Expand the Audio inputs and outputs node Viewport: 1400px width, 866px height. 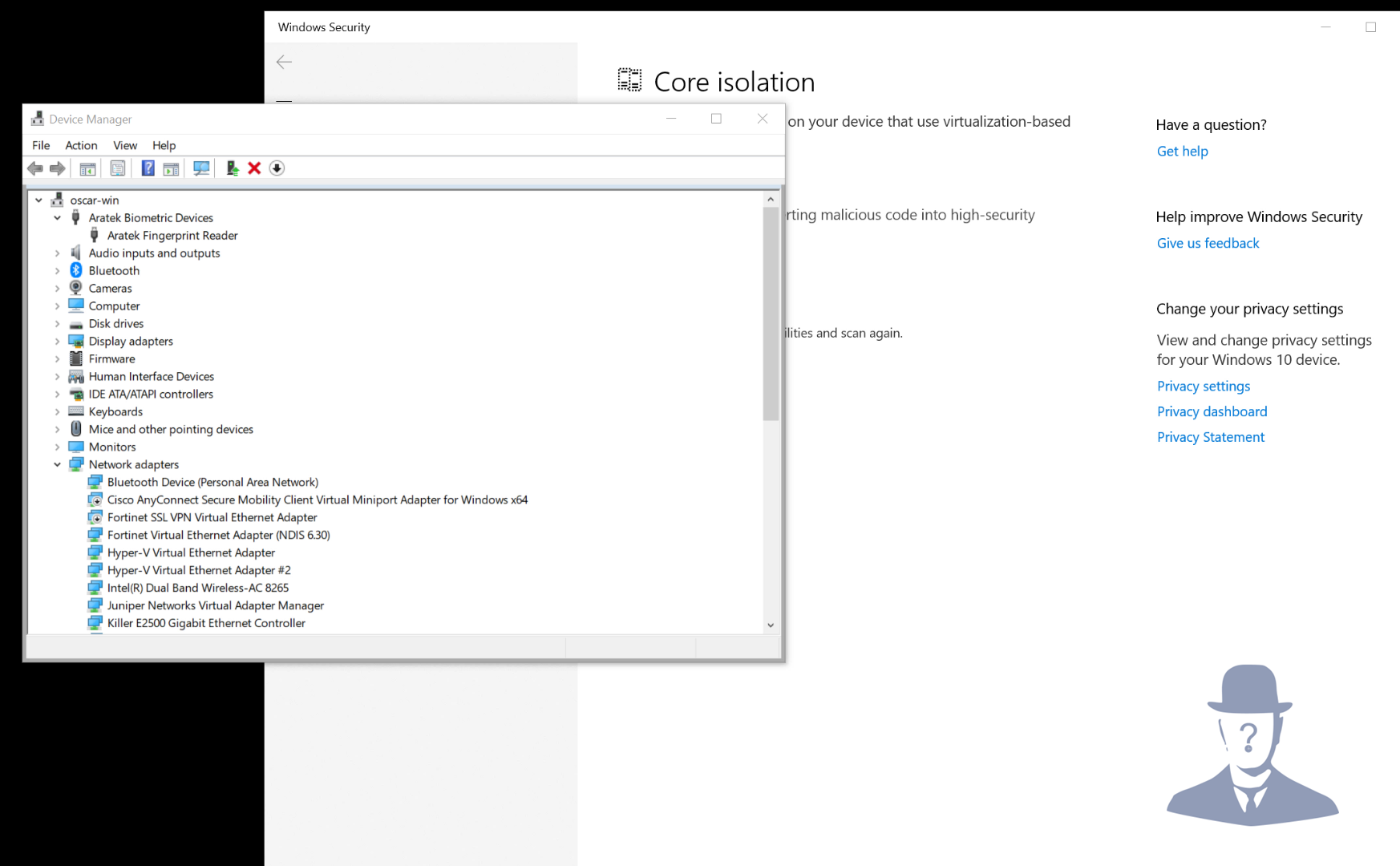click(x=57, y=253)
